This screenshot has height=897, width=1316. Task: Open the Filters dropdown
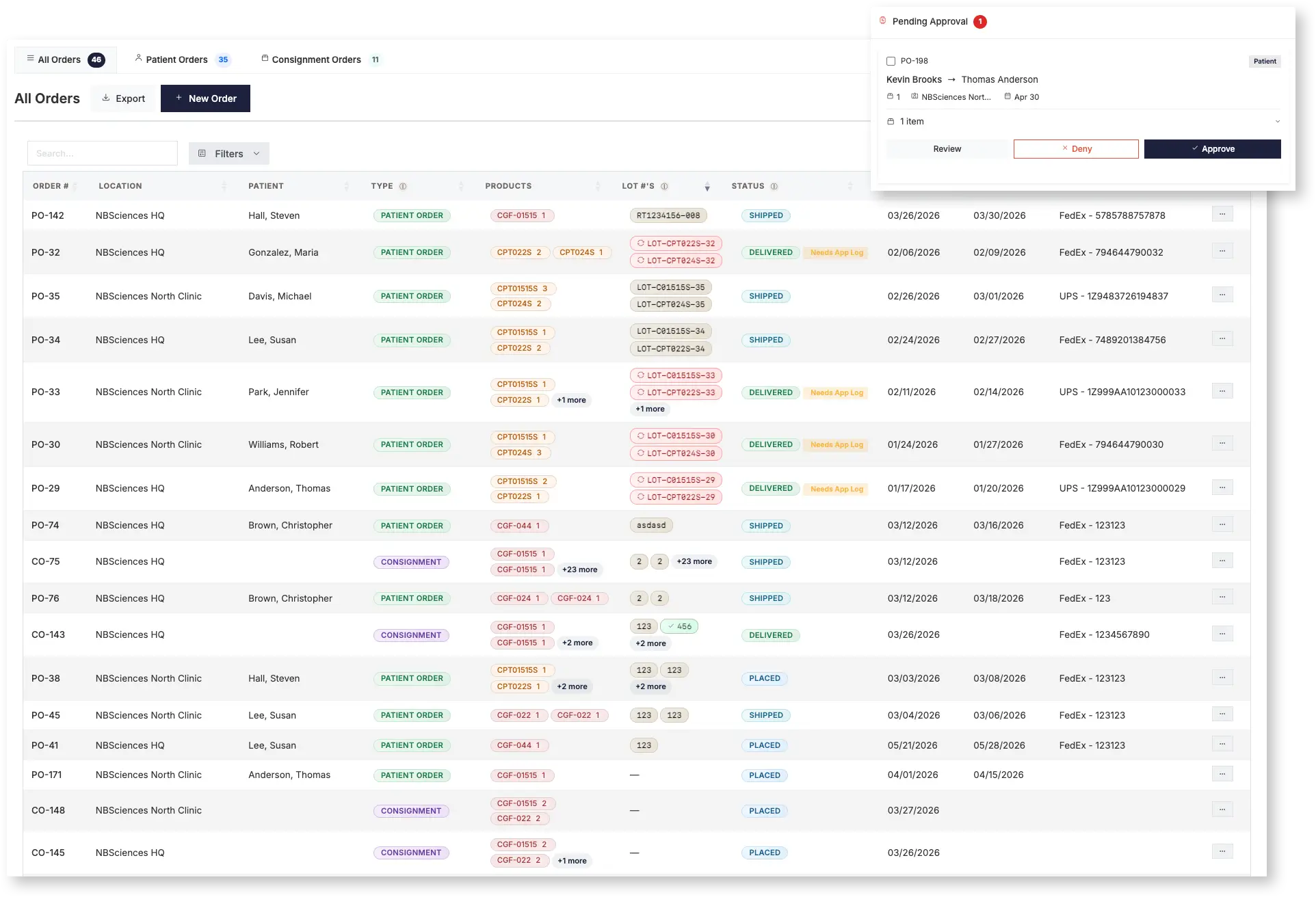(x=229, y=154)
